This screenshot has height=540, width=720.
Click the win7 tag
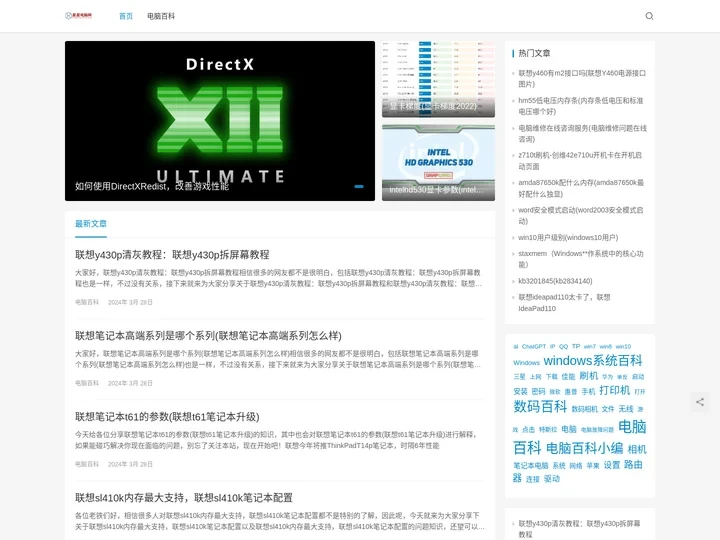tap(590, 347)
